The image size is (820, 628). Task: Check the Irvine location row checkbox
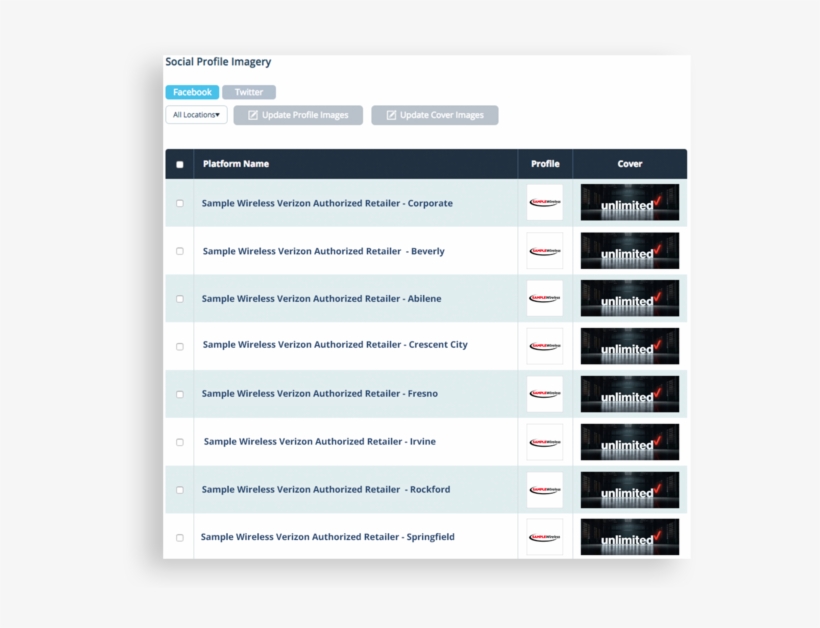tap(180, 442)
